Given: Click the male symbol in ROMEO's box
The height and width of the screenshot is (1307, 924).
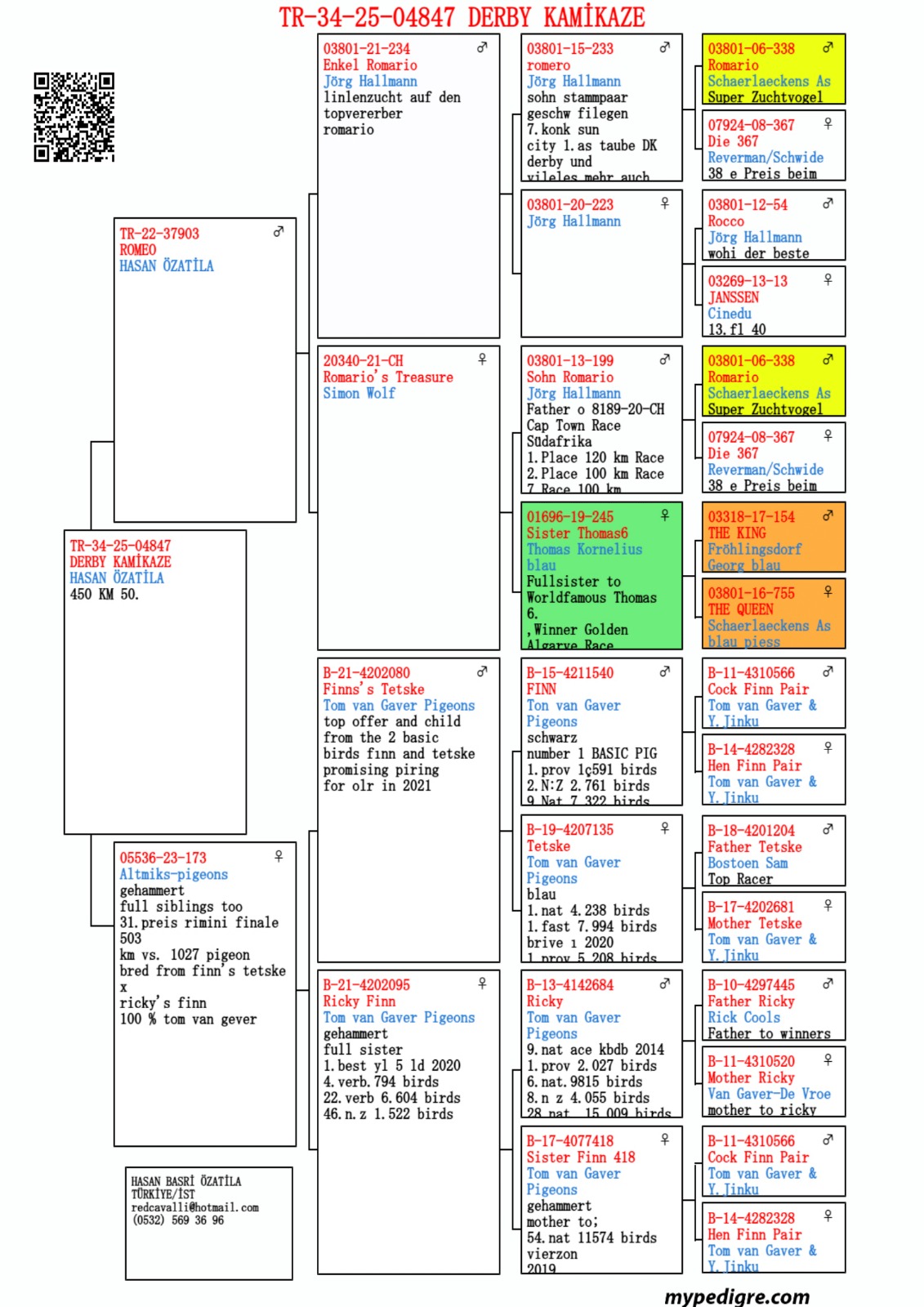Looking at the screenshot, I should pyautogui.click(x=279, y=232).
